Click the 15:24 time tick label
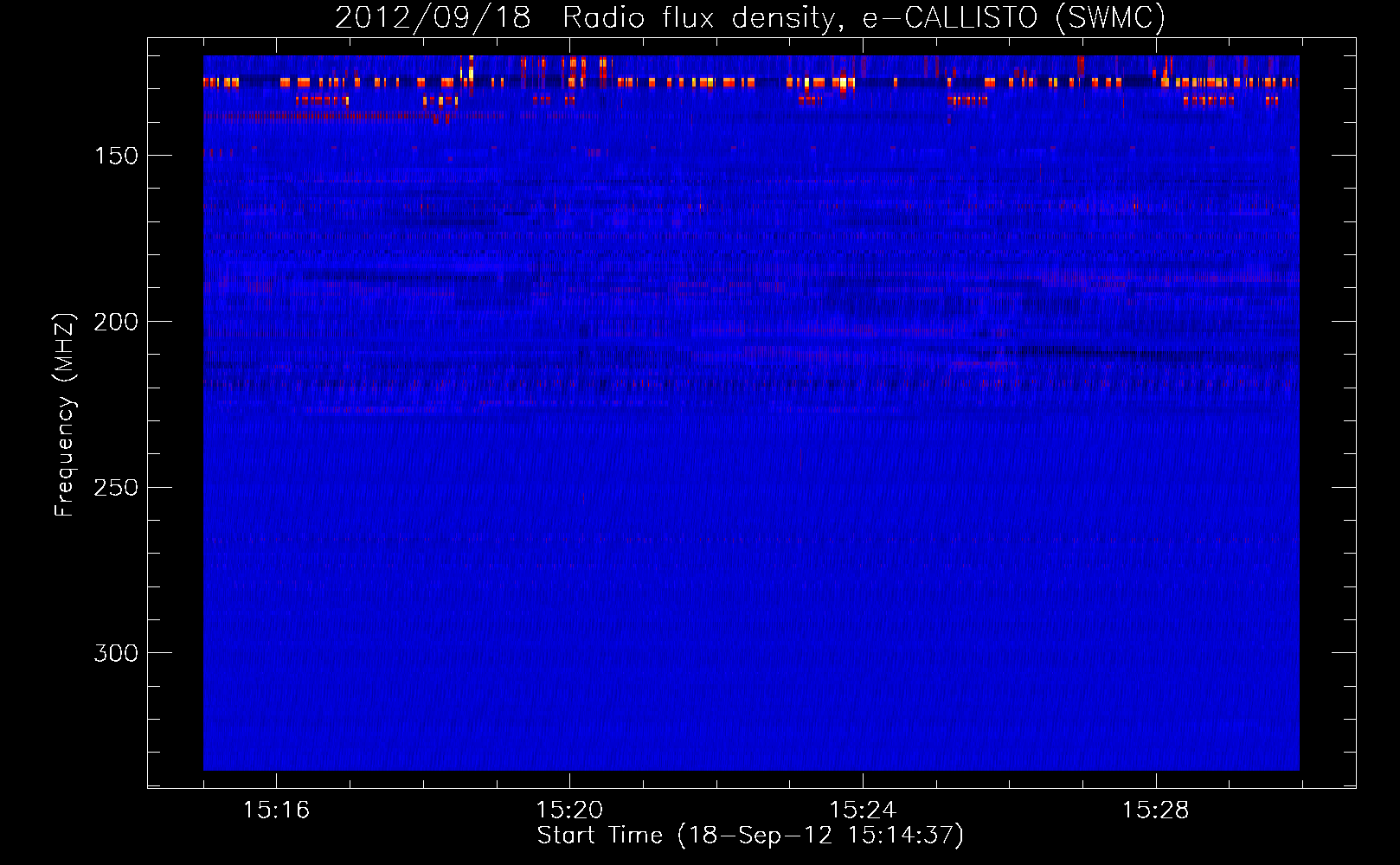1400x865 pixels. click(x=863, y=811)
